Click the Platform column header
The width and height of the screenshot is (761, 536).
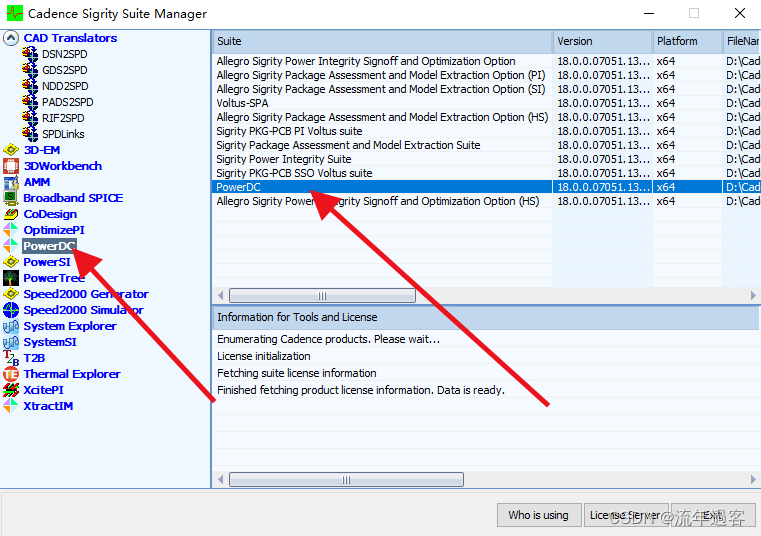click(687, 41)
